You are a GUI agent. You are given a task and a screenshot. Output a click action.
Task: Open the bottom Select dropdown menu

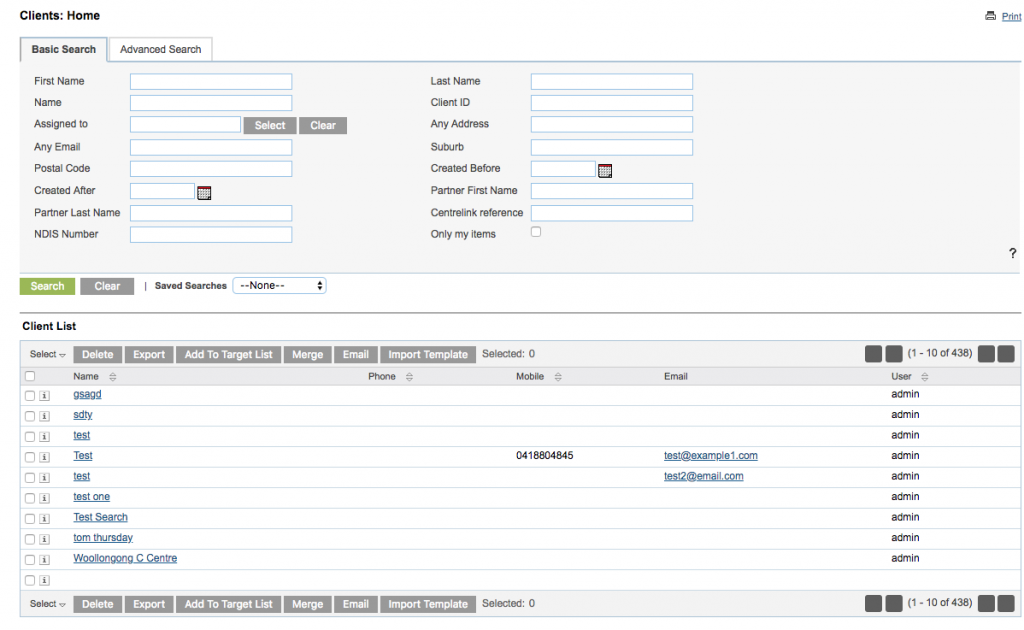(46, 604)
